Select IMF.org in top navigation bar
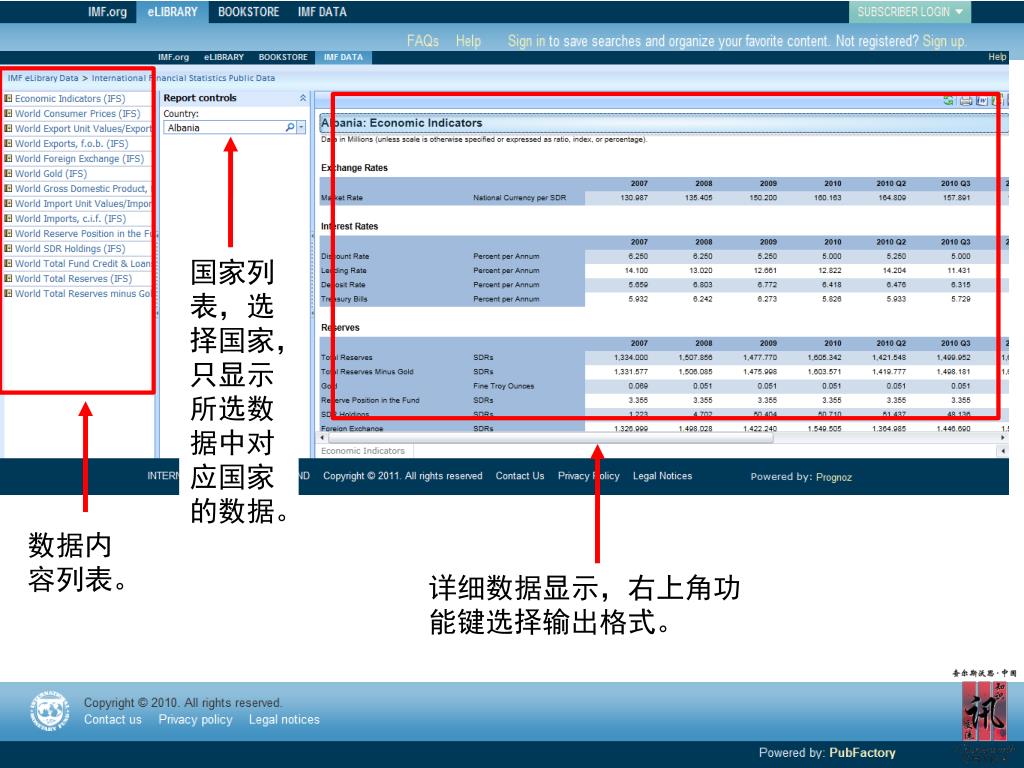This screenshot has width=1024, height=768. [x=108, y=12]
